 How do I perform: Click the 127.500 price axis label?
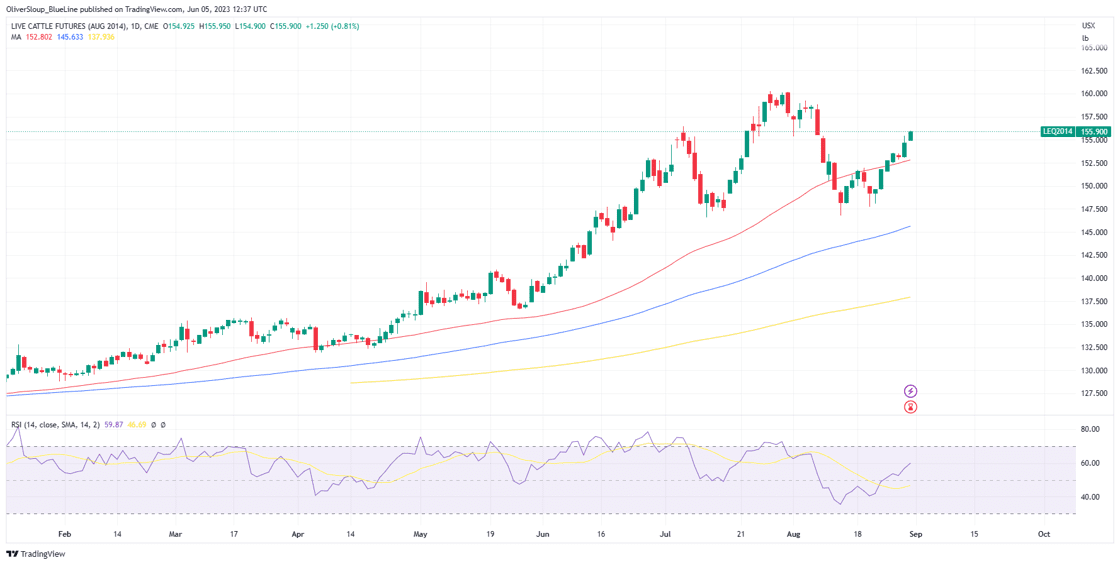pyautogui.click(x=1095, y=394)
